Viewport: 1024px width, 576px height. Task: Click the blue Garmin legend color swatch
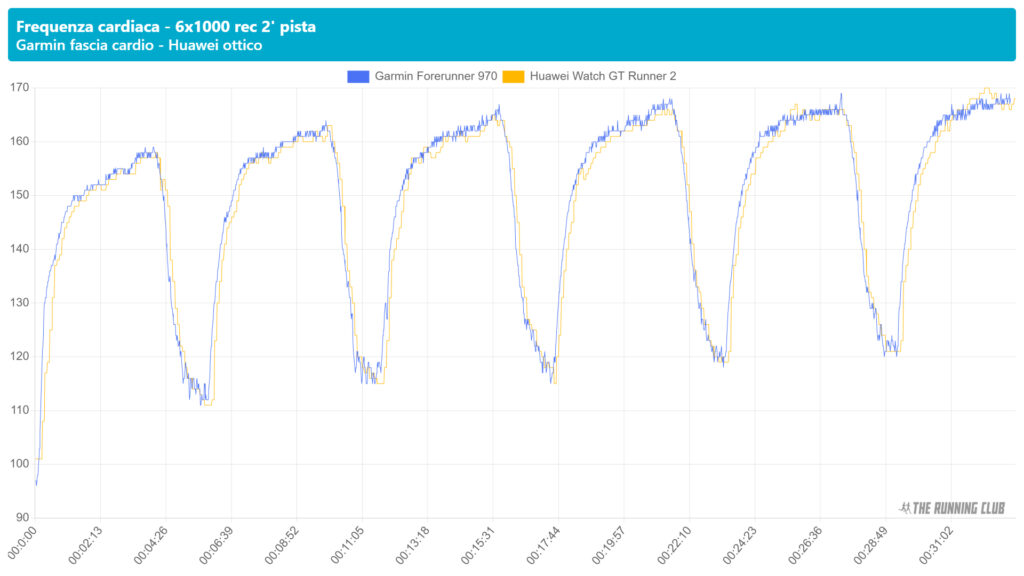click(359, 76)
